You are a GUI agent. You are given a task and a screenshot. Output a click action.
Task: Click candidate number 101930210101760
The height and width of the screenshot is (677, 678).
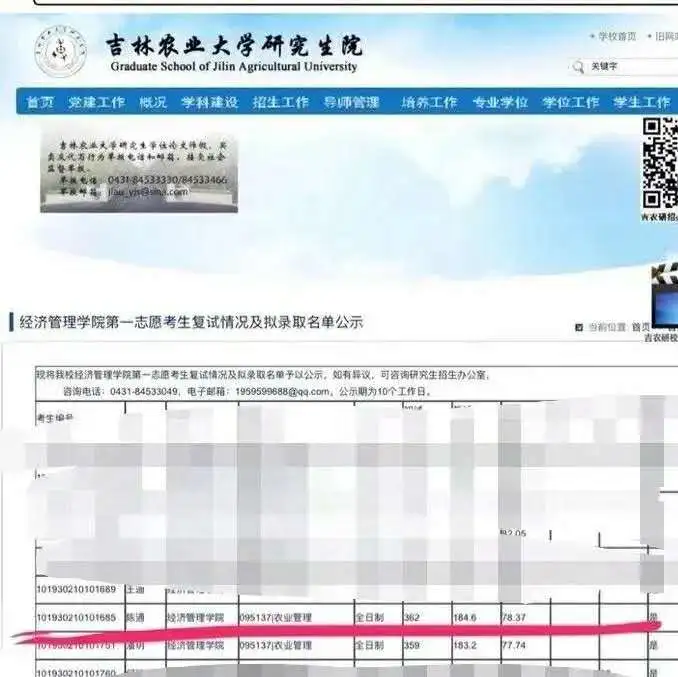[76, 673]
